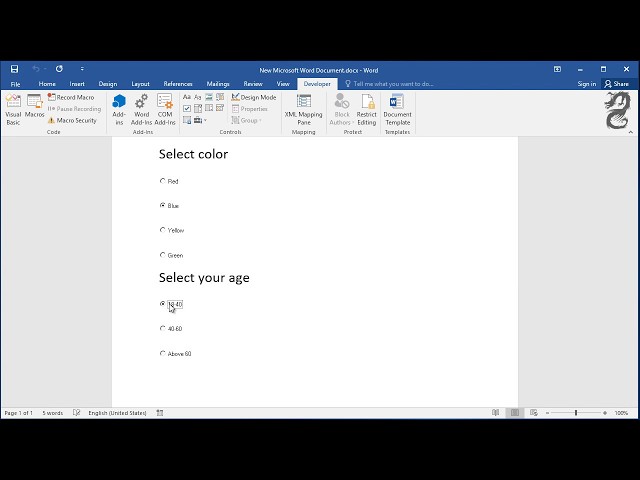Image resolution: width=640 pixels, height=480 pixels.
Task: Open the Add-ins store button
Action: point(119,109)
